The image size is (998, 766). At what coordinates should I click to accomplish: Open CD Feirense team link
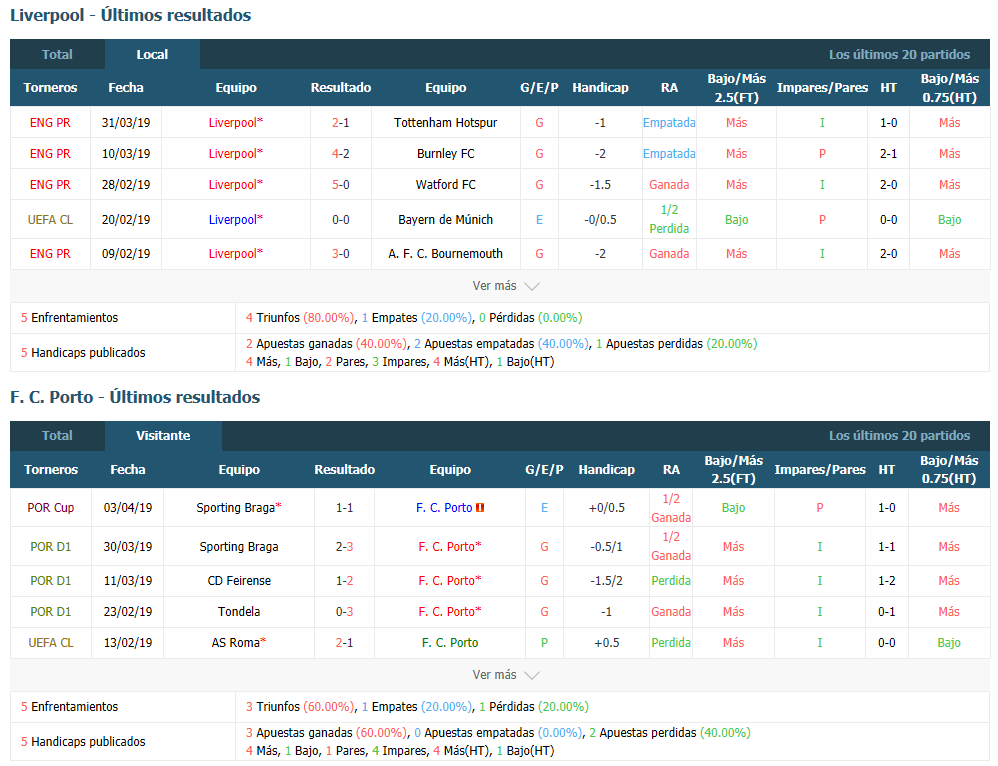click(239, 581)
